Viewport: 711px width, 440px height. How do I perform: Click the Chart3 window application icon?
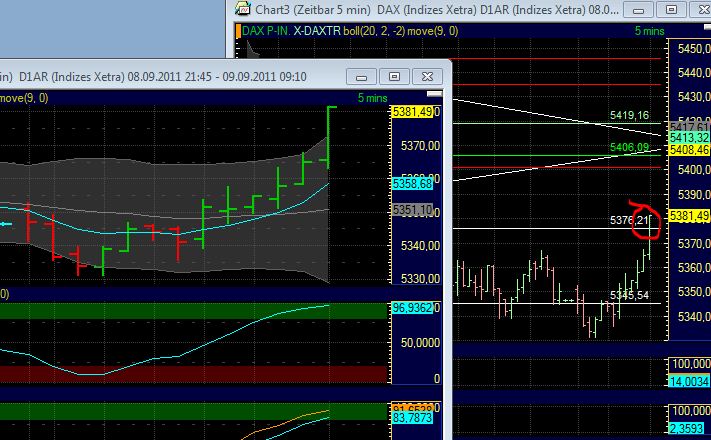(x=243, y=9)
